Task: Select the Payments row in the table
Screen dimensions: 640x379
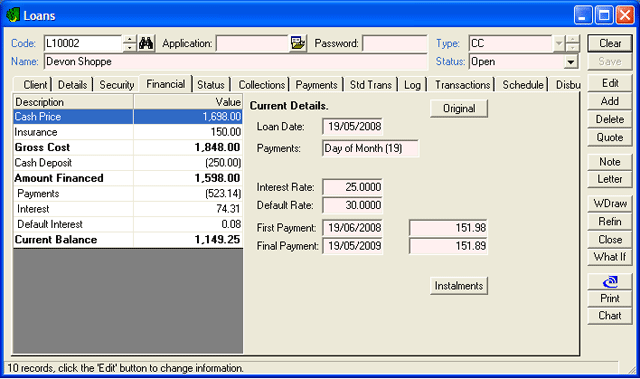Action: (128, 193)
